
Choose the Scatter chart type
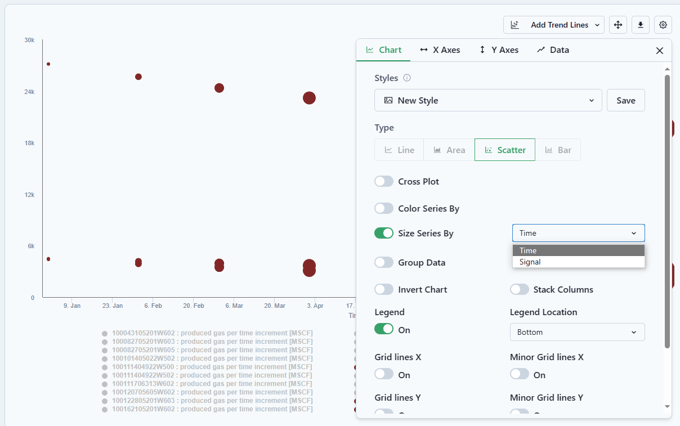pos(504,150)
